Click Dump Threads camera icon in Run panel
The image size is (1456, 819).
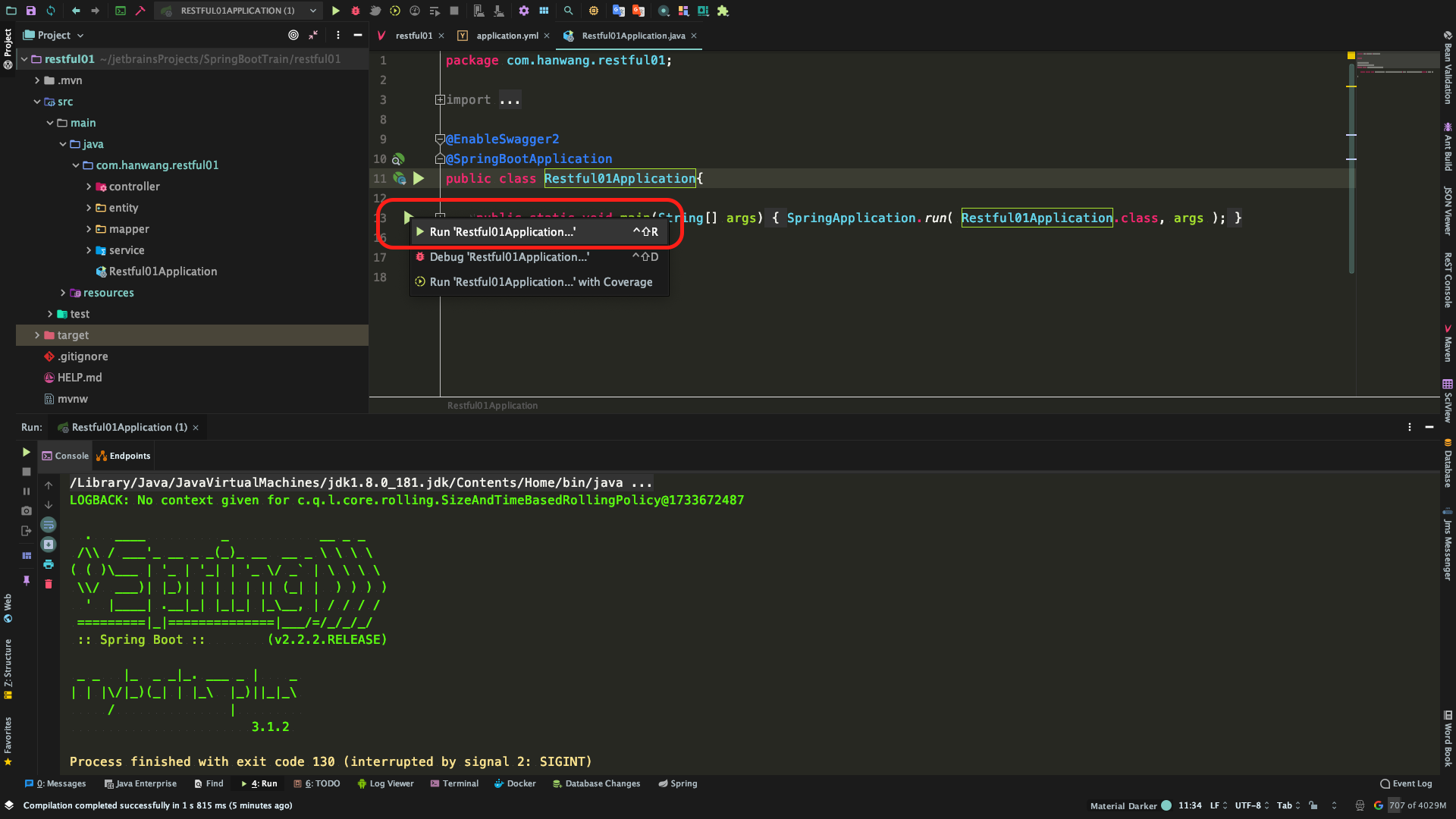coord(27,511)
